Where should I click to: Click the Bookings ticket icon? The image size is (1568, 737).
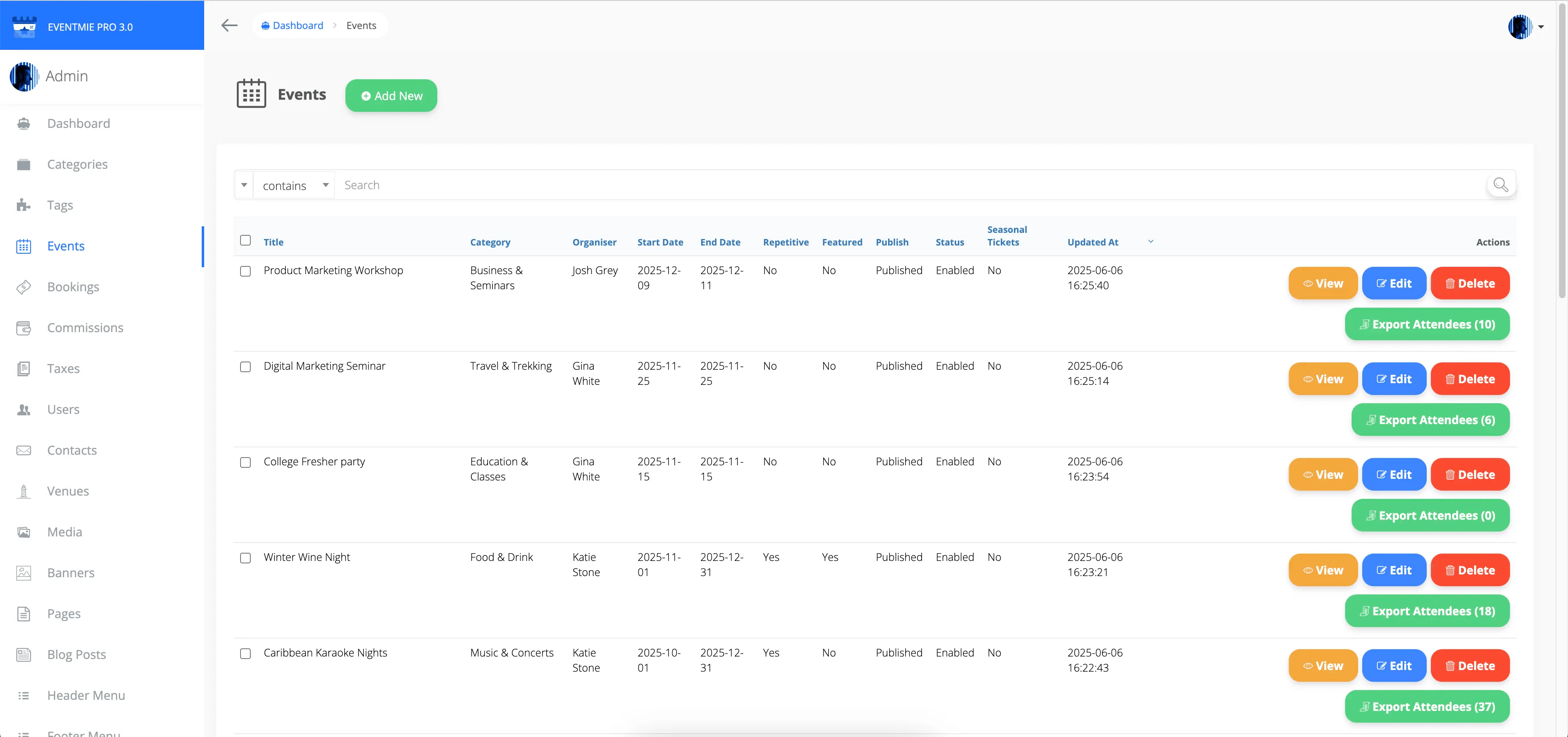[24, 287]
